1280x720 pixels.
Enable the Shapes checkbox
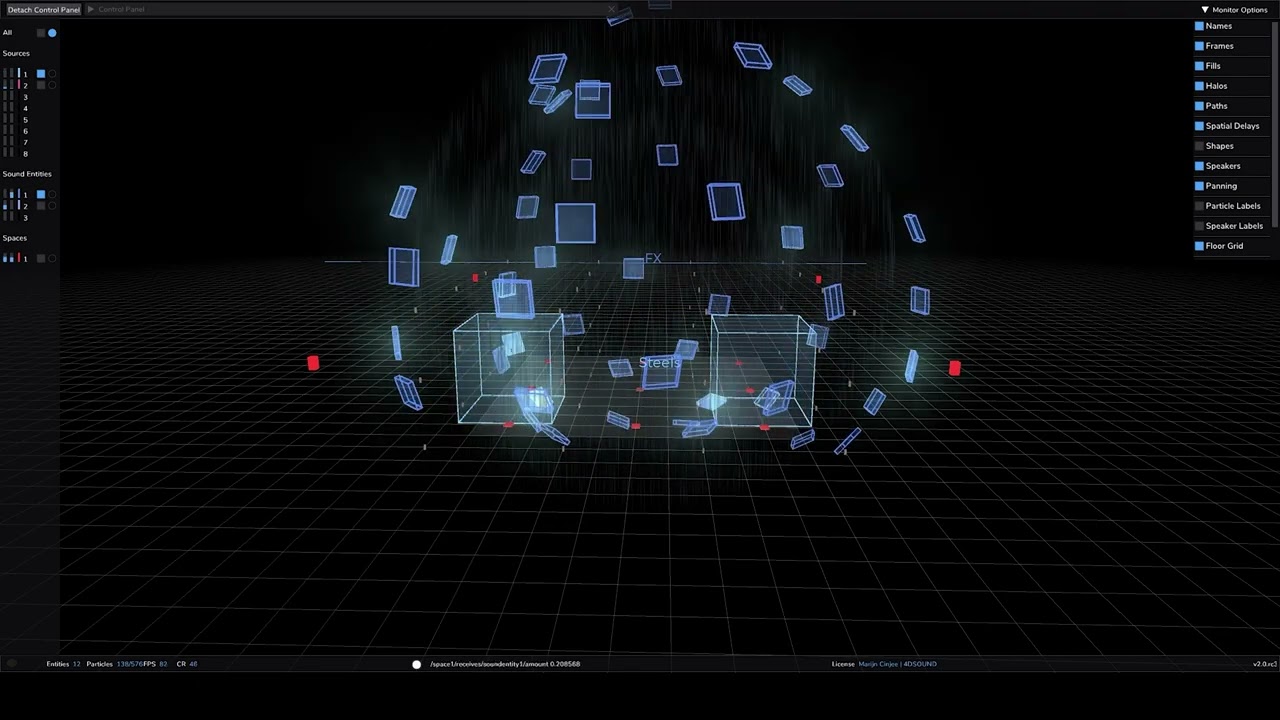pos(1200,146)
